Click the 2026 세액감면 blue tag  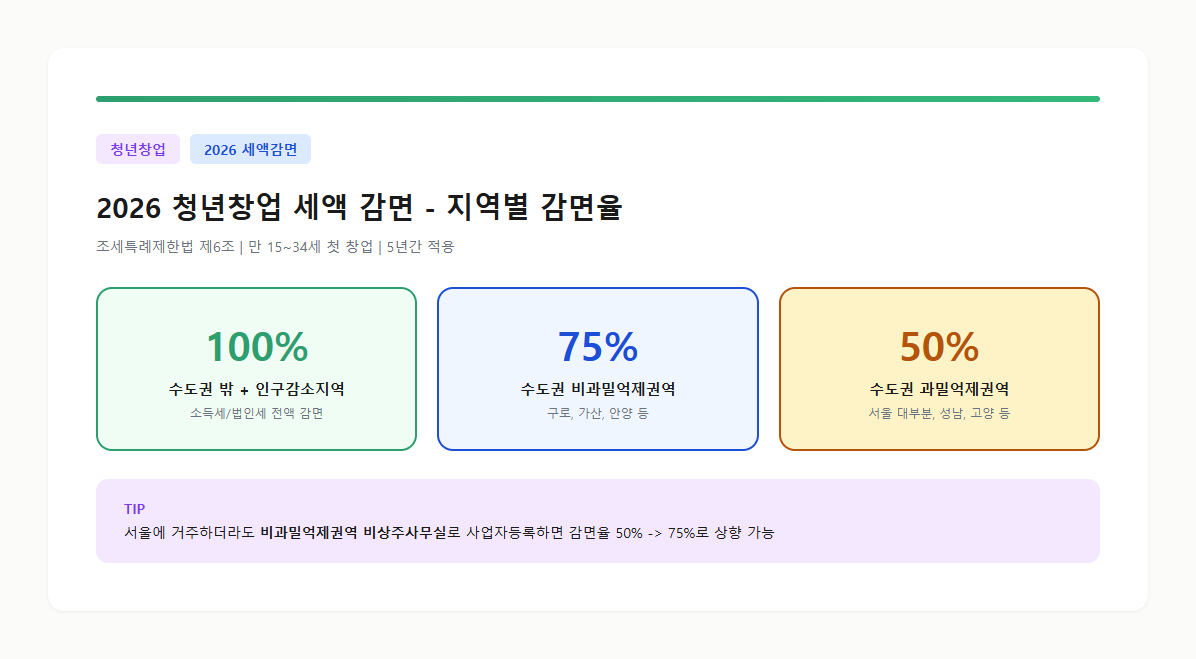(x=250, y=149)
